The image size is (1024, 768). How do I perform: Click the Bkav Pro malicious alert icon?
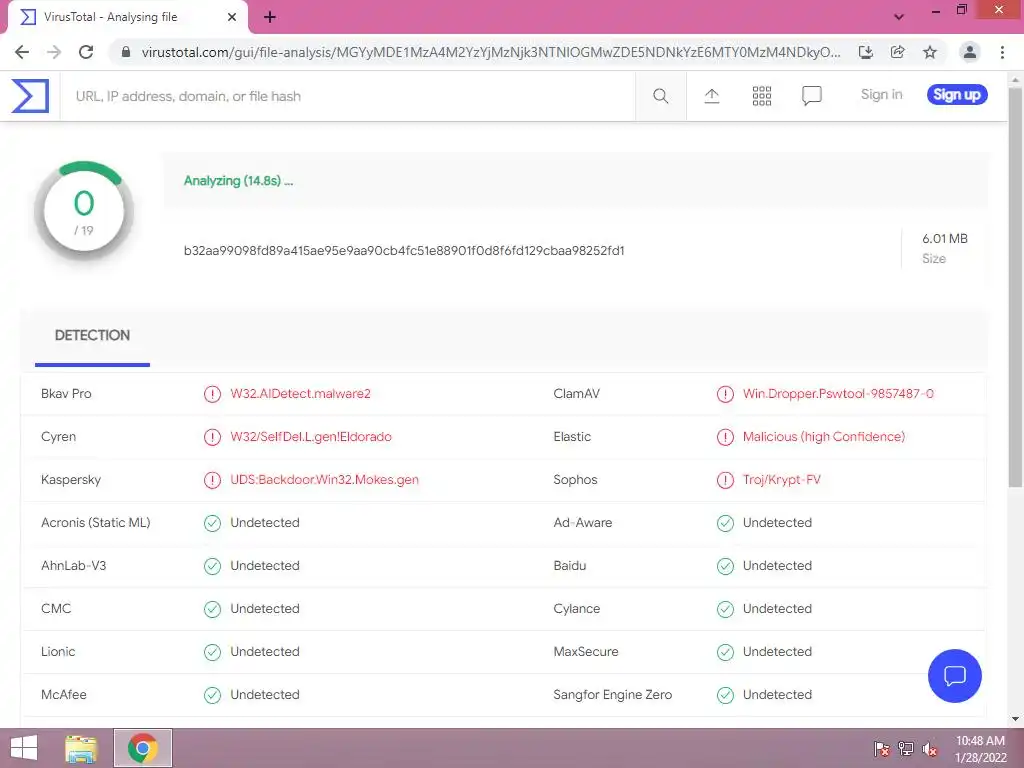pos(212,394)
